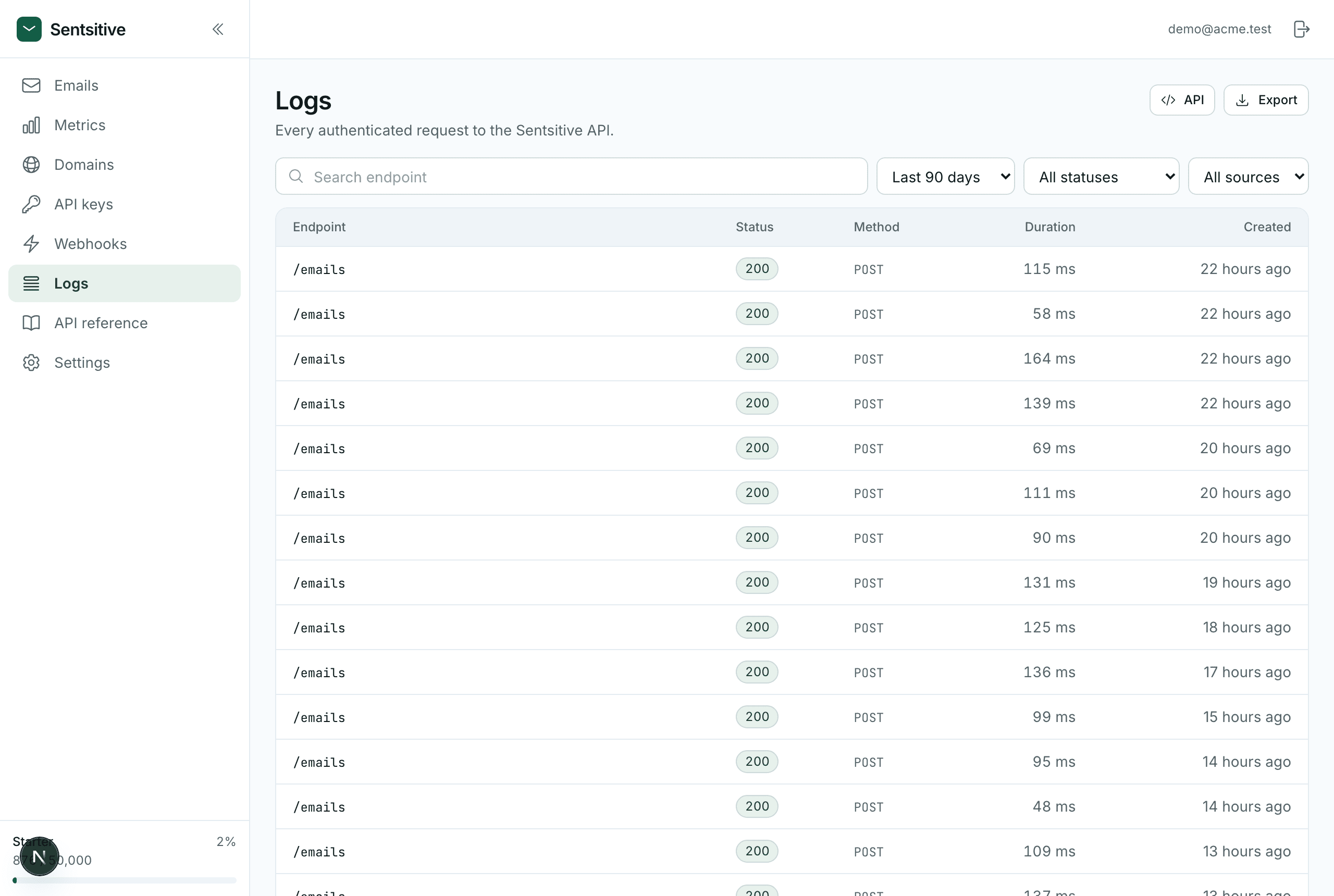Click the 200 status in the 58 ms row

tap(757, 314)
